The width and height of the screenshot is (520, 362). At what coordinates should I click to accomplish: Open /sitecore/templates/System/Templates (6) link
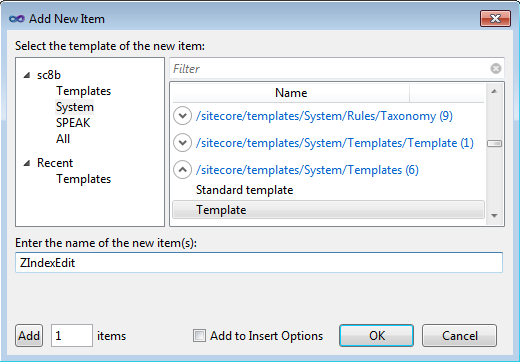[x=307, y=170]
